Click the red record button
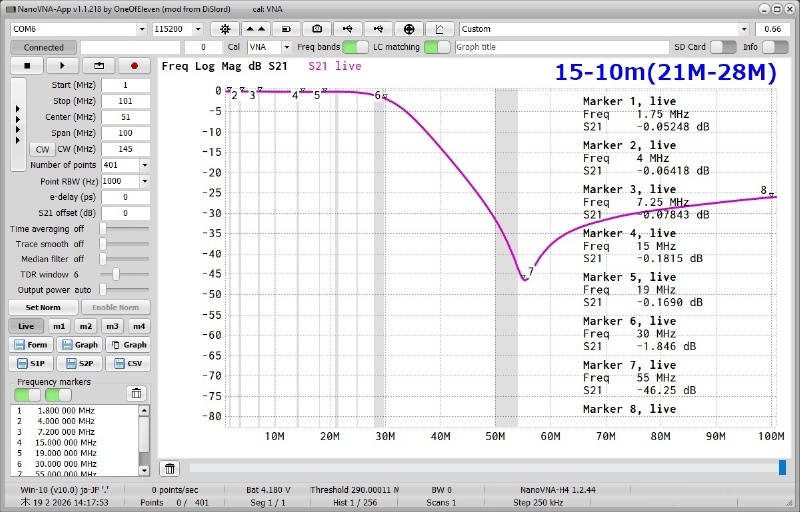Screen dimensions: 800x512 click(133, 66)
